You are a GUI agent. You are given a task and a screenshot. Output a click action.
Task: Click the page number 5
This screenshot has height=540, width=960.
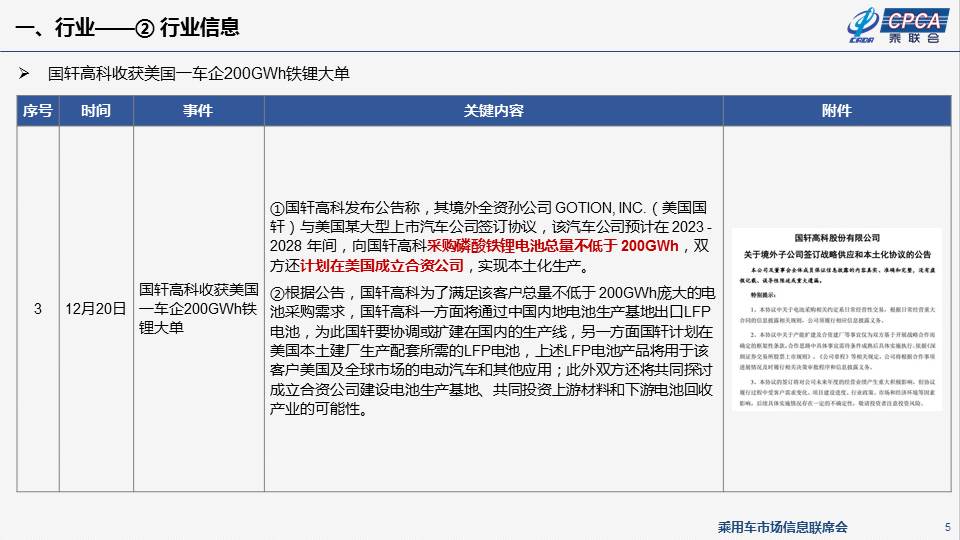[x=948, y=527]
